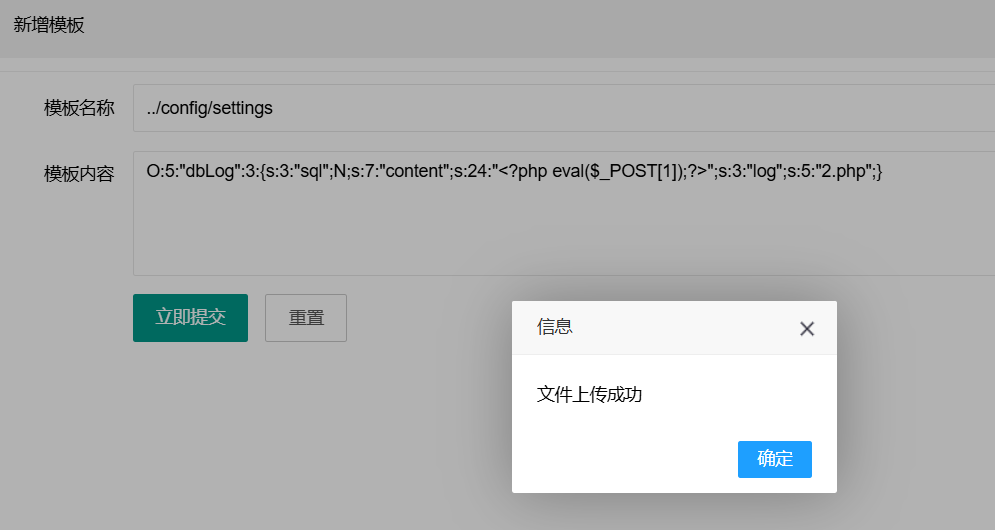
Task: Click the gray header bar right of 新增模板
Action: point(500,26)
